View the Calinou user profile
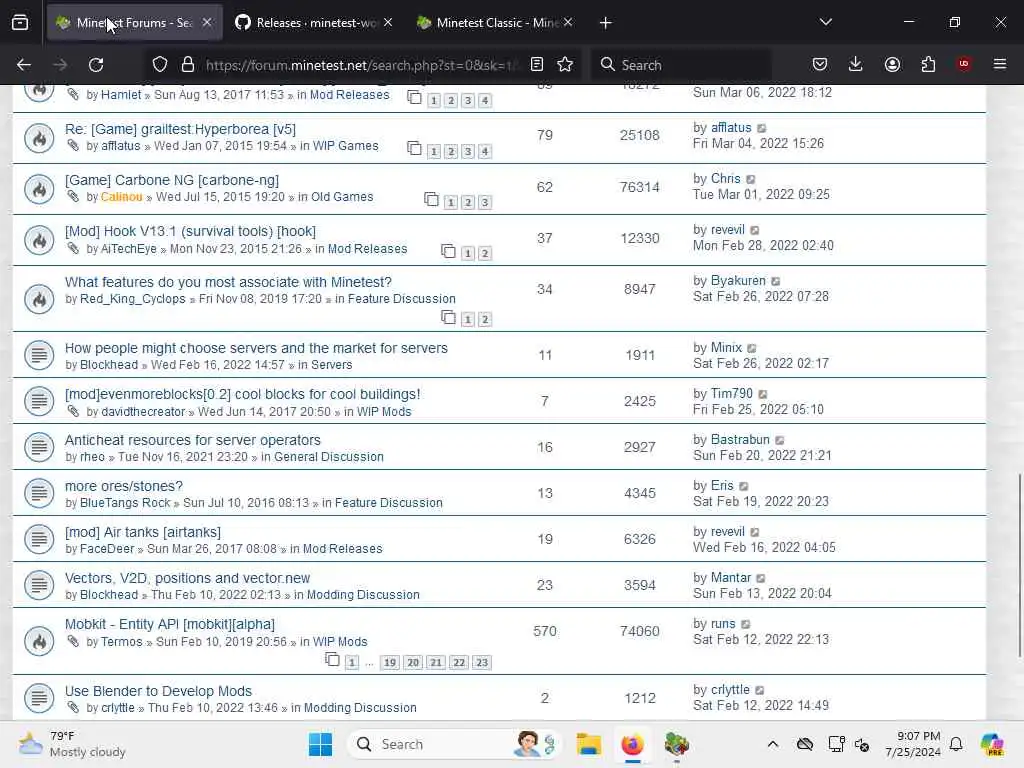This screenshot has width=1024, height=768. pos(121,197)
